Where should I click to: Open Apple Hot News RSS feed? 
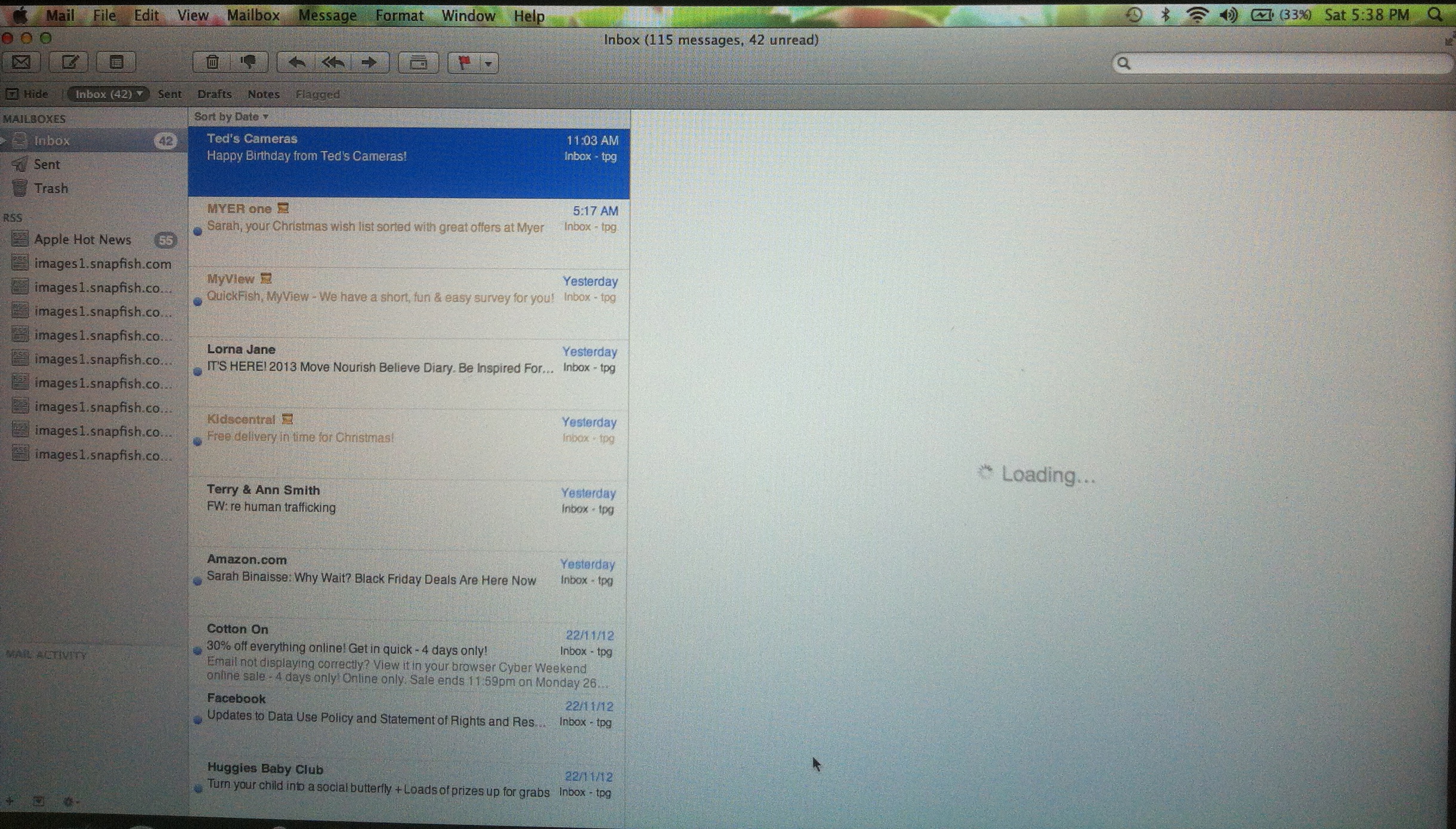point(83,239)
